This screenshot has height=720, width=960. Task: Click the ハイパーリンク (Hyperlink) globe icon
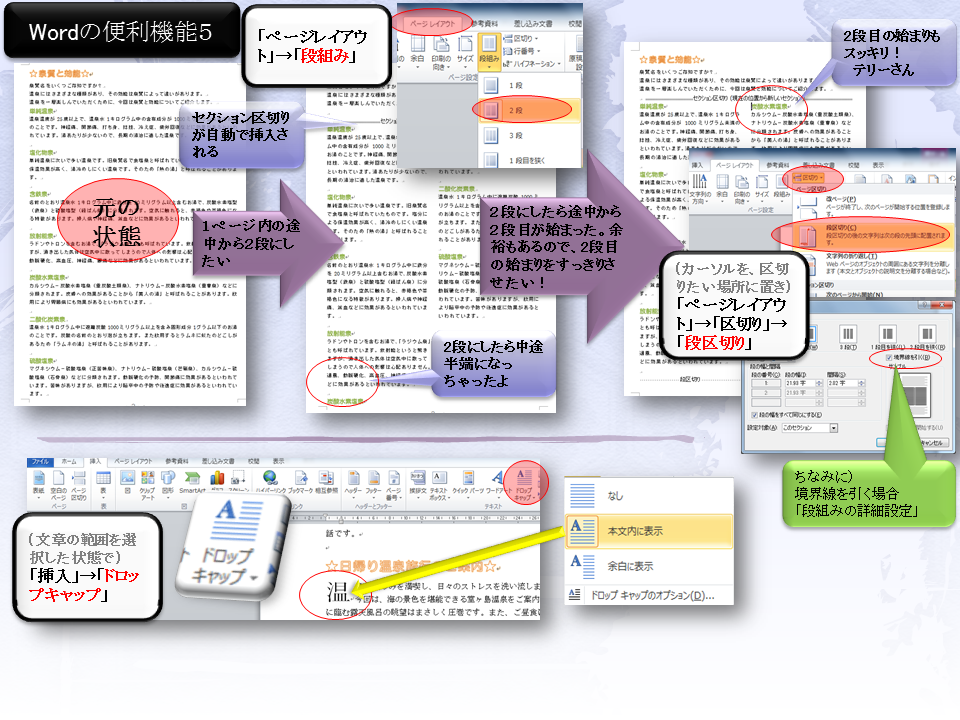(271, 481)
